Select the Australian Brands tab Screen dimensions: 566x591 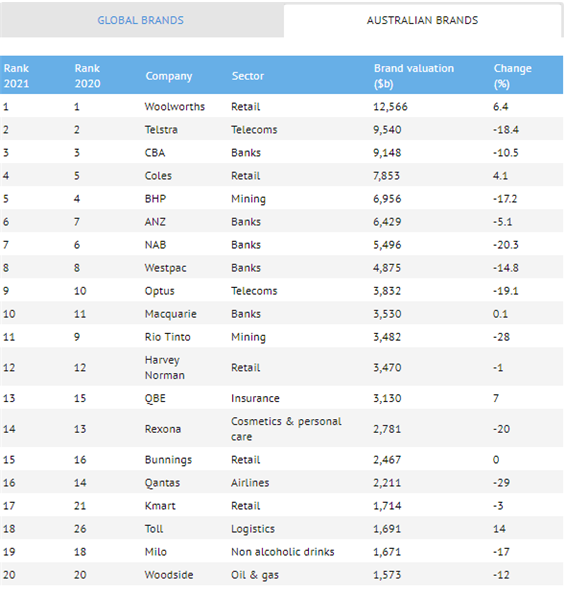(x=422, y=20)
